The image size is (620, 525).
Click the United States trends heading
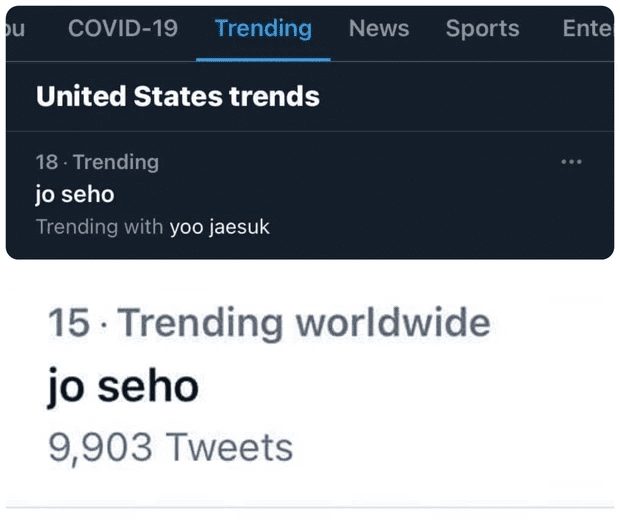point(178,96)
